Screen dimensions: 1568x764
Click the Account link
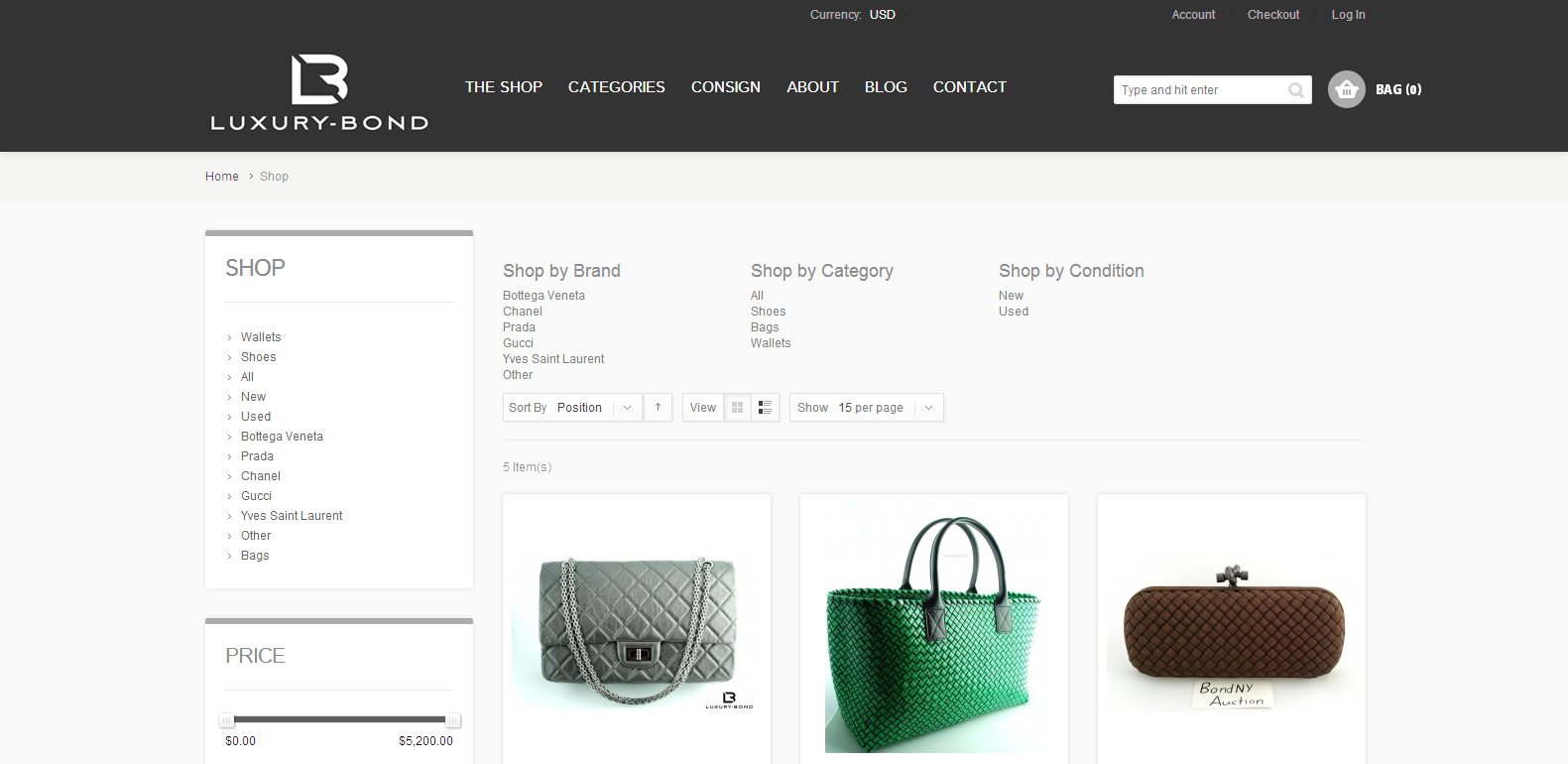coord(1193,15)
